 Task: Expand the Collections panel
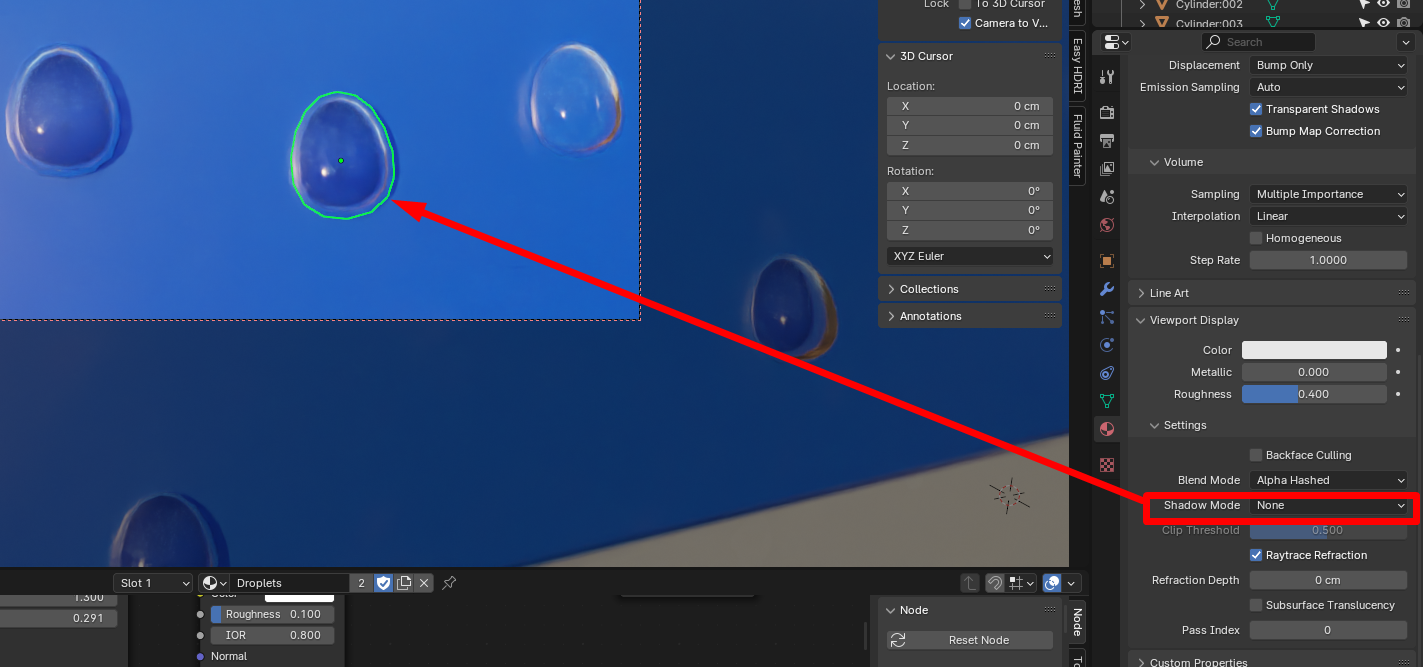coord(928,289)
